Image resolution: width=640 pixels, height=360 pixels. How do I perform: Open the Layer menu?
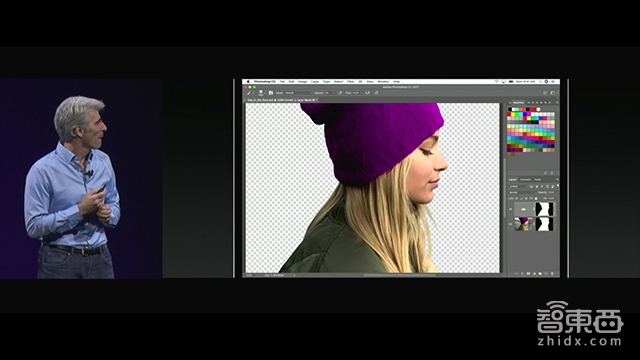pyautogui.click(x=315, y=82)
